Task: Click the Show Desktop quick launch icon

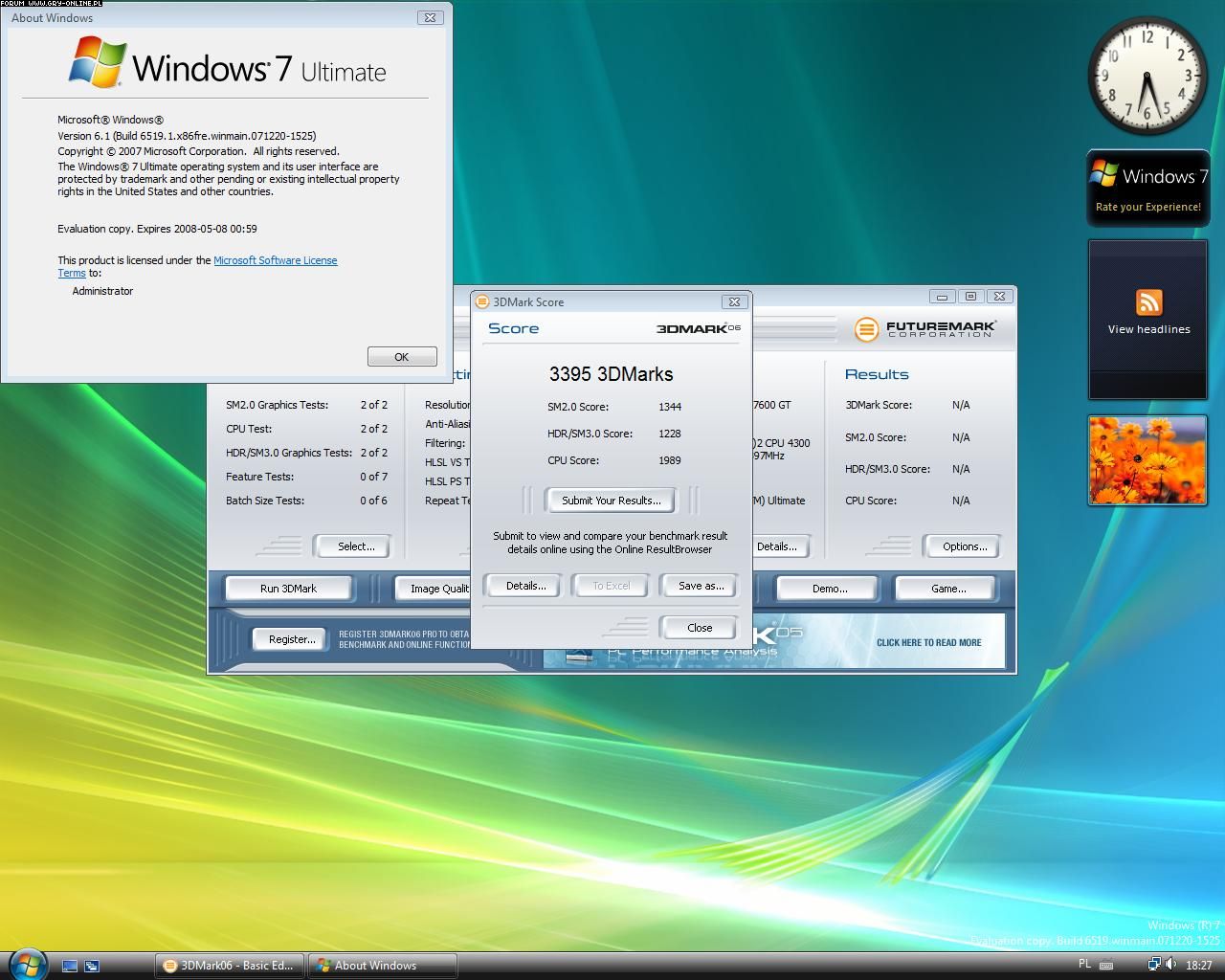Action: (70, 966)
